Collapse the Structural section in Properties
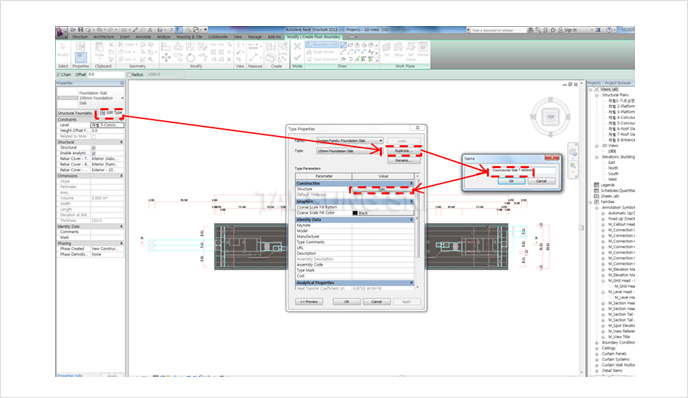This screenshot has width=688, height=398. click(122, 142)
